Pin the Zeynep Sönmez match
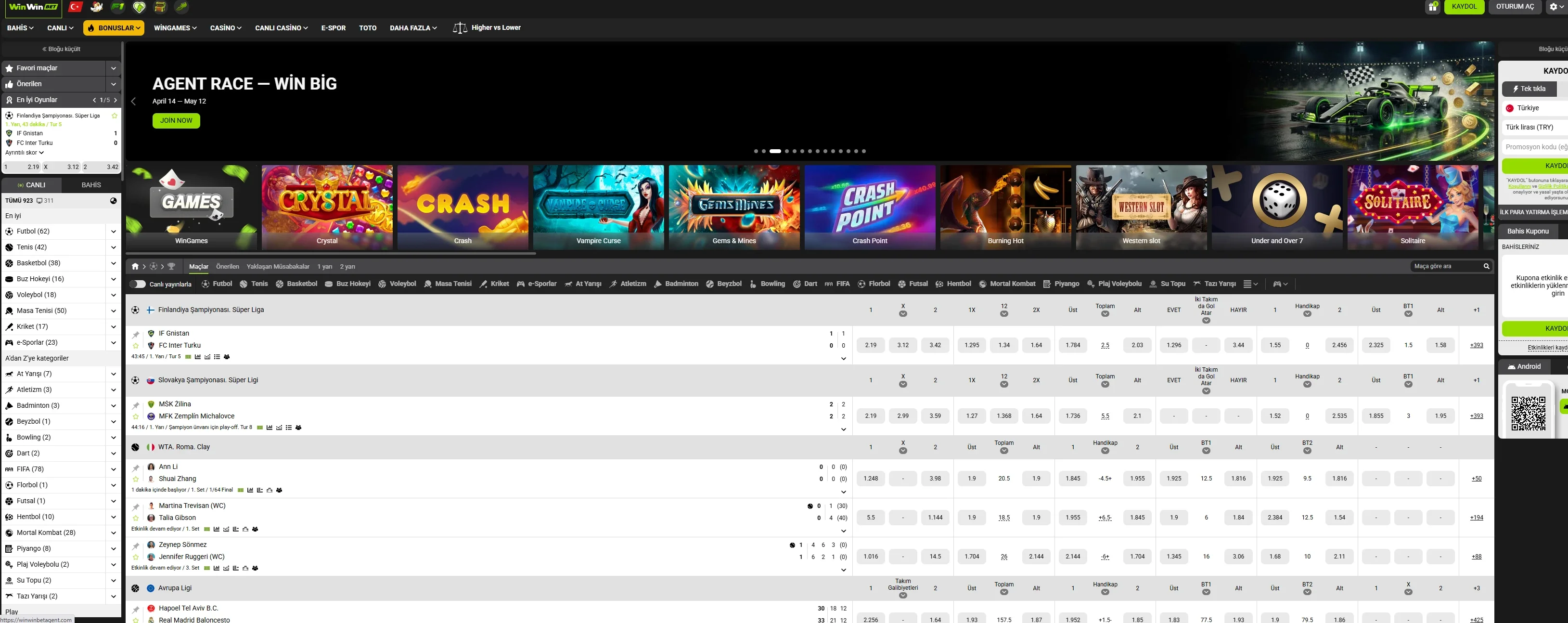Viewport: 1568px width, 623px height. click(136, 545)
